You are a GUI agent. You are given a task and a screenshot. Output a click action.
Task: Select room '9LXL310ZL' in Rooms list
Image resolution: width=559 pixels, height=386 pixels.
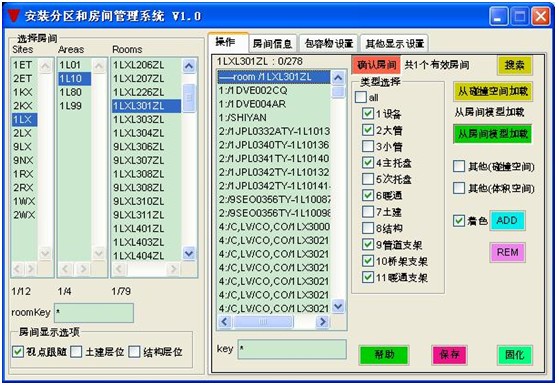146,201
